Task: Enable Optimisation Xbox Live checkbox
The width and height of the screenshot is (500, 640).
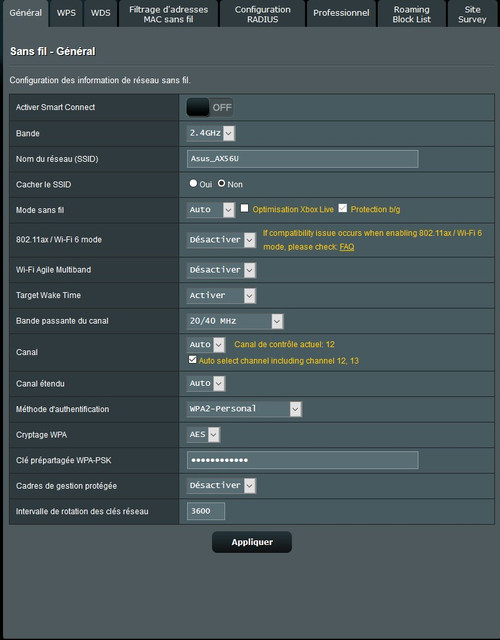Action: pos(244,209)
